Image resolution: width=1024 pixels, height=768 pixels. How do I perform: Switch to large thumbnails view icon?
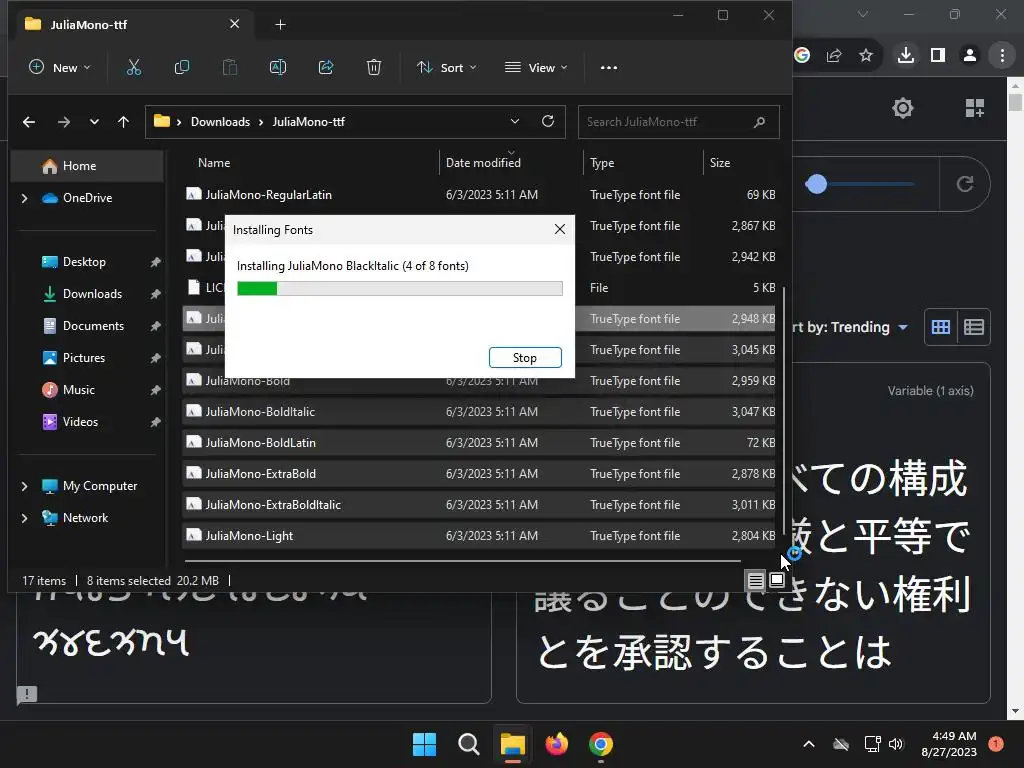point(776,580)
